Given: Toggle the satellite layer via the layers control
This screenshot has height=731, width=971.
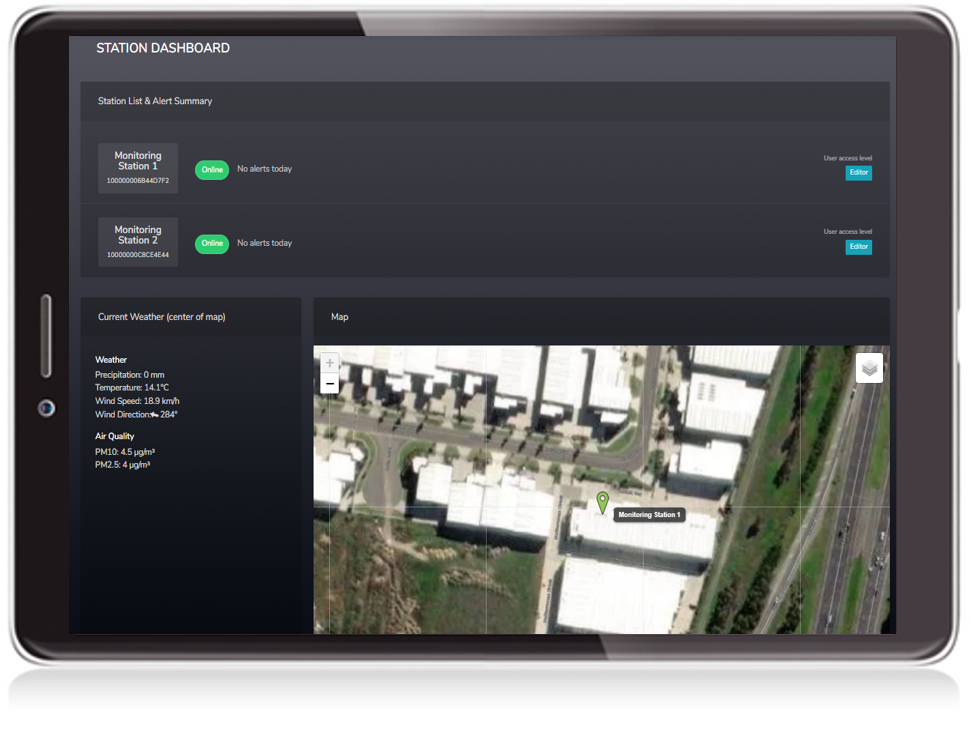Looking at the screenshot, I should 868,367.
